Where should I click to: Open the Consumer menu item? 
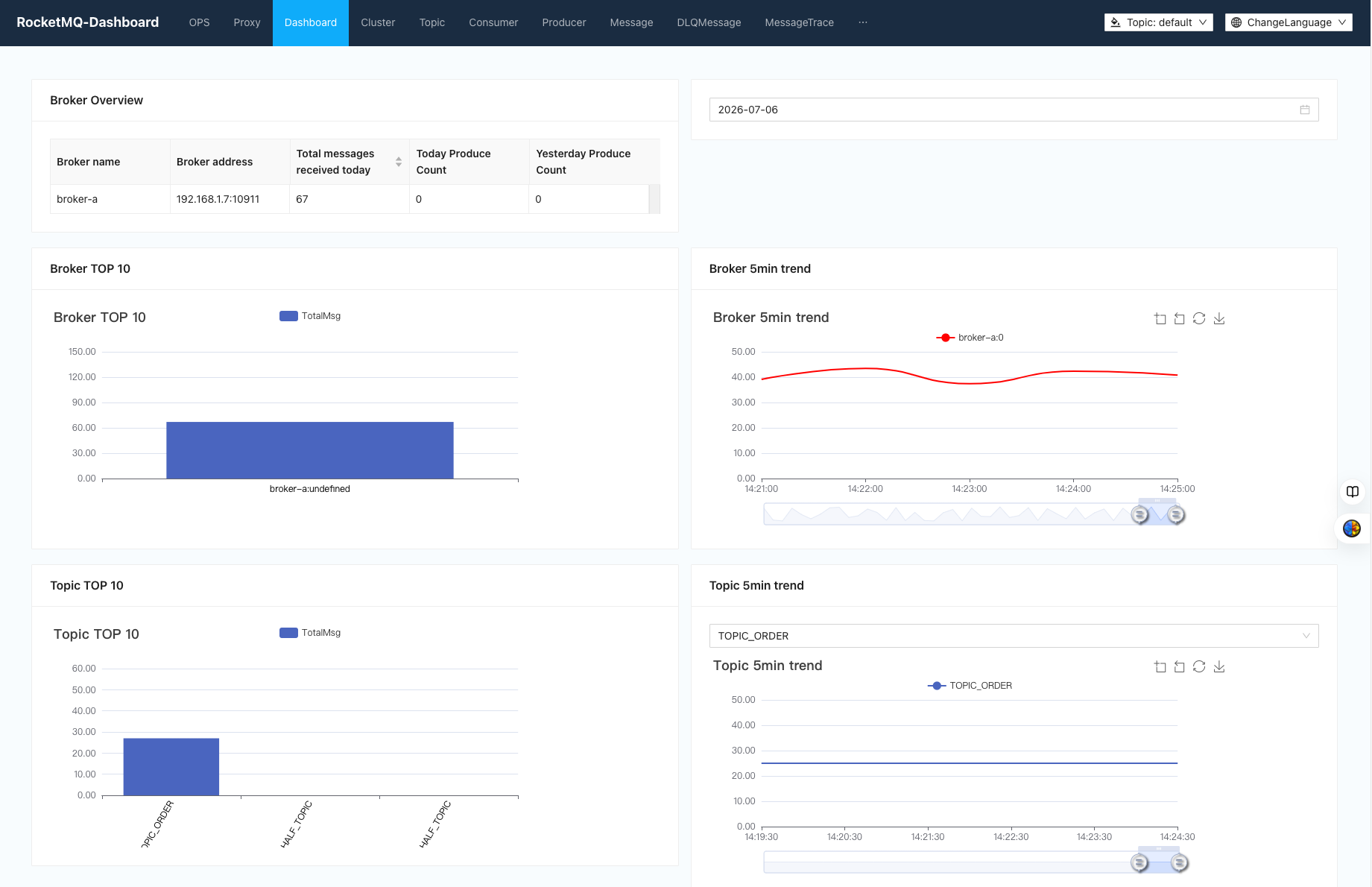[x=493, y=22]
